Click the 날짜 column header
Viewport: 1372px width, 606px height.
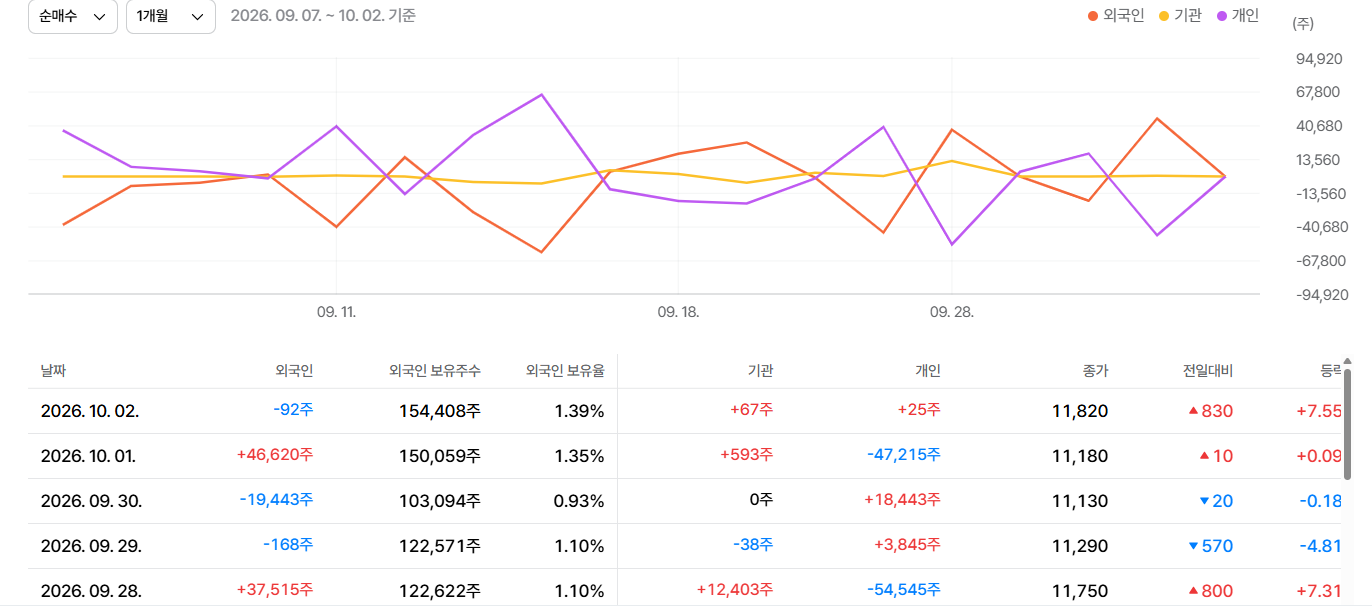pos(55,371)
